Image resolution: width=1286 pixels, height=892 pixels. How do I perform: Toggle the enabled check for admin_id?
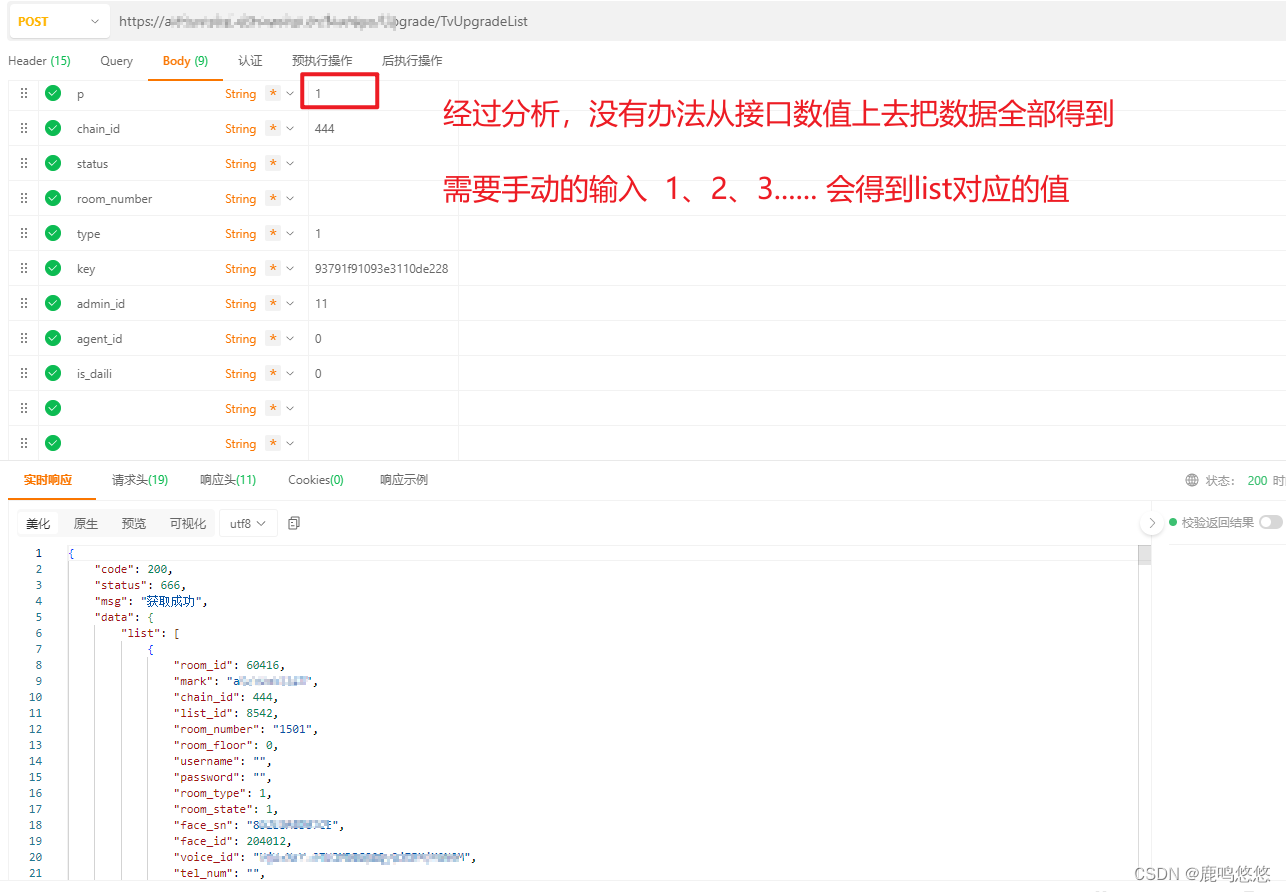53,303
